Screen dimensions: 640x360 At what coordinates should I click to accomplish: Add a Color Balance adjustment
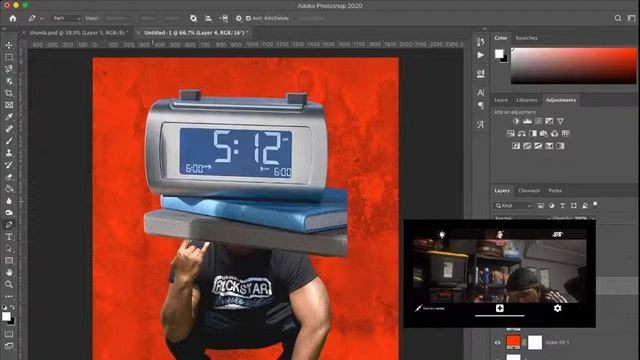522,133
